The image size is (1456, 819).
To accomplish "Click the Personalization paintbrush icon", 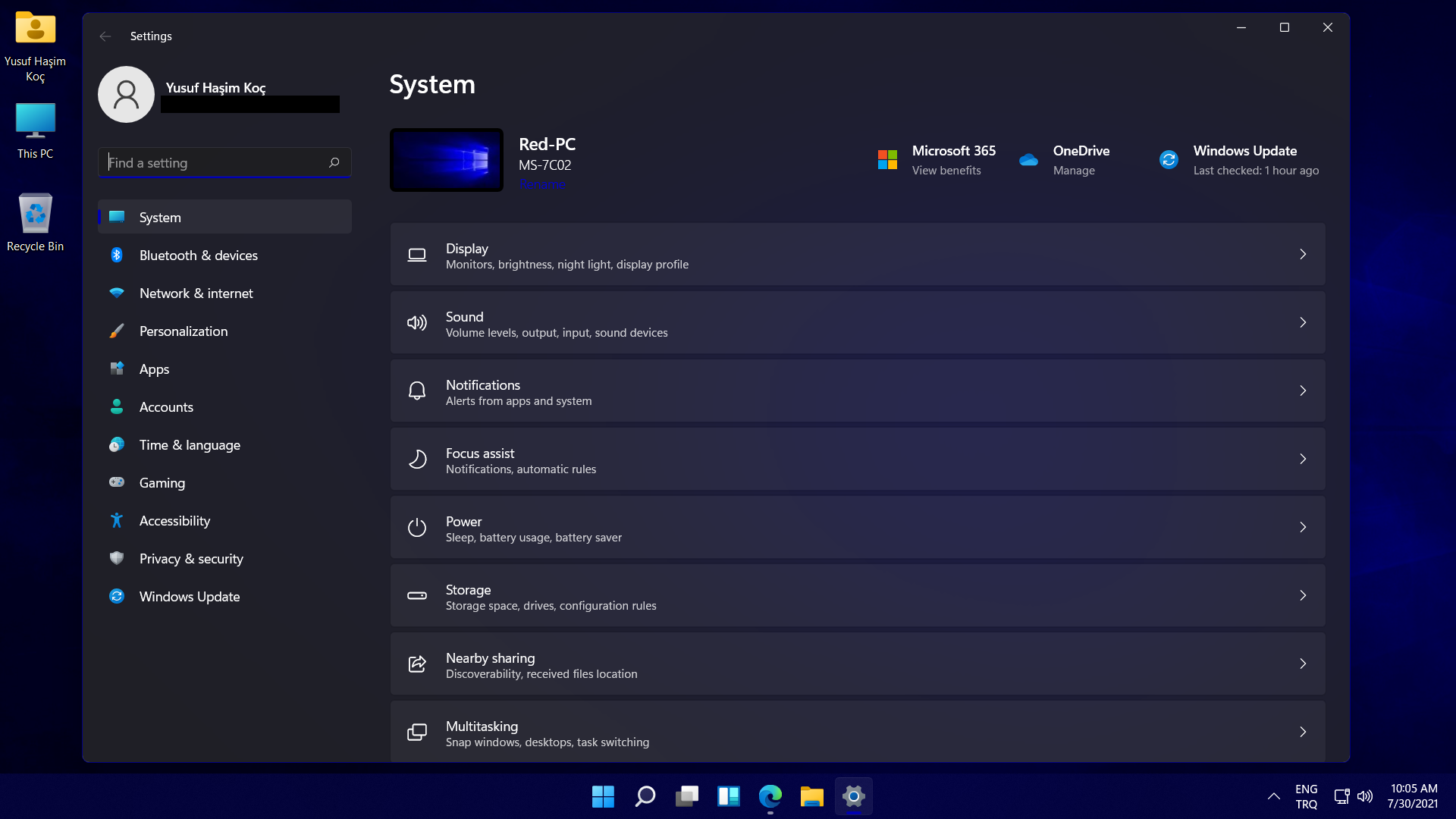I will pos(117,331).
